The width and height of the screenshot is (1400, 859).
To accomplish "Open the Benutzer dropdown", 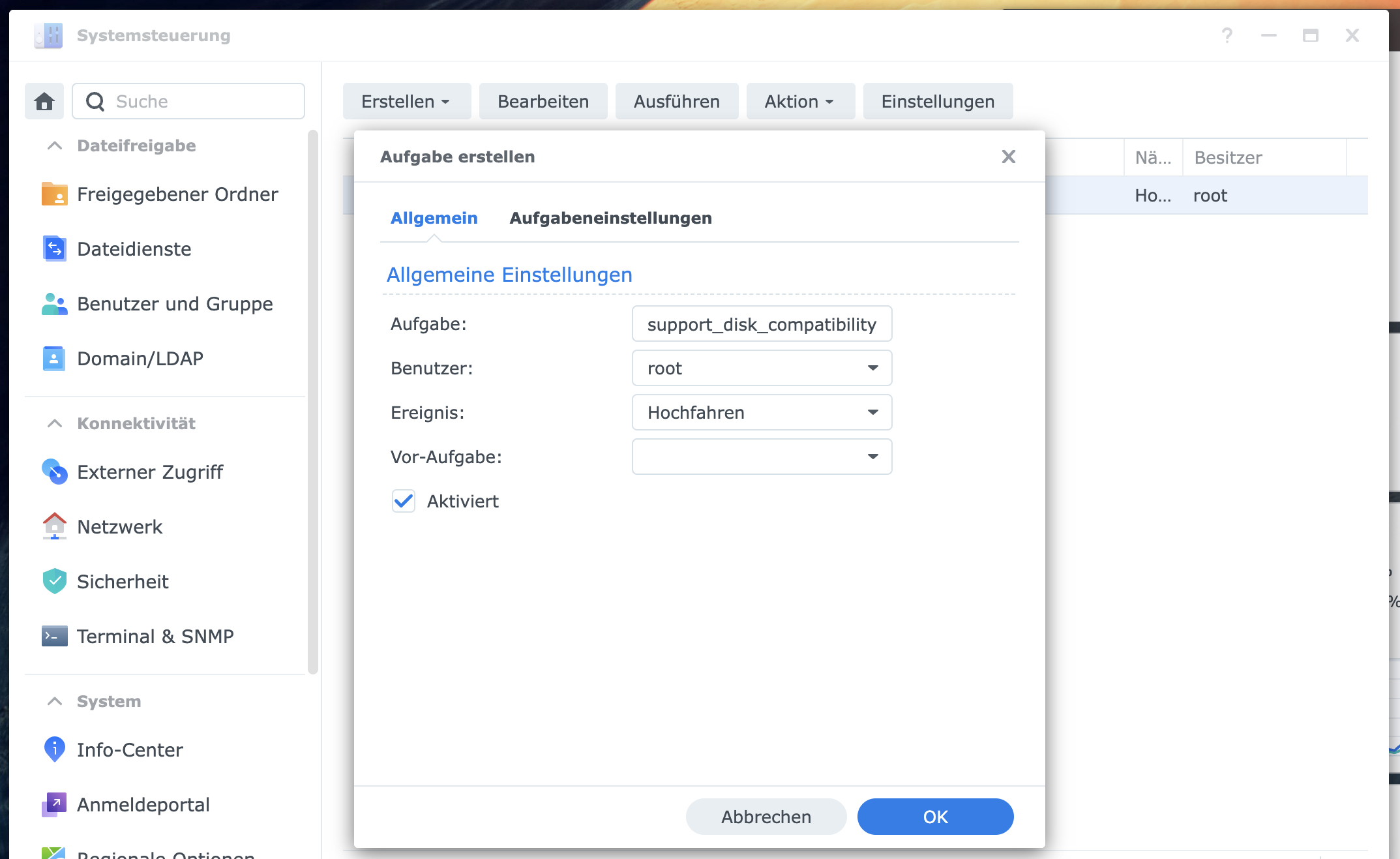I will point(761,368).
